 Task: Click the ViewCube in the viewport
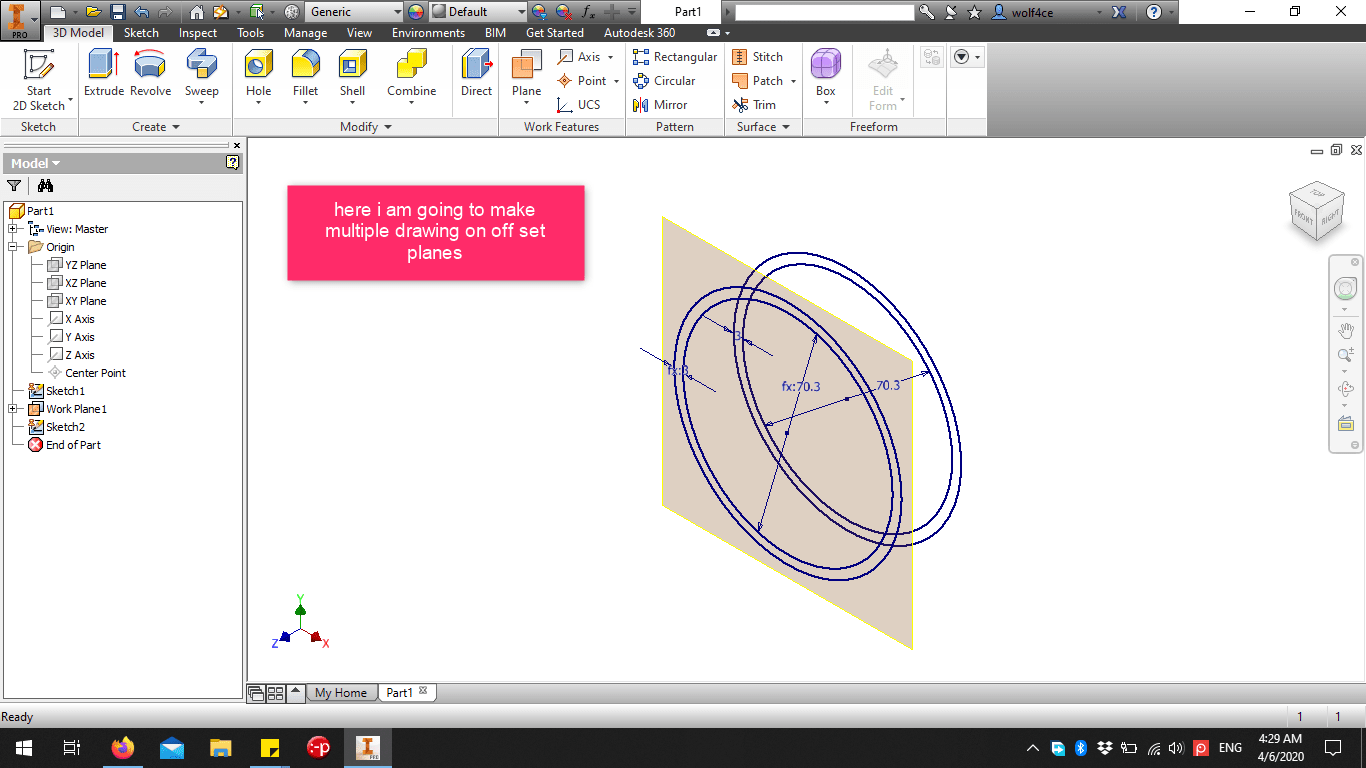(x=1317, y=210)
